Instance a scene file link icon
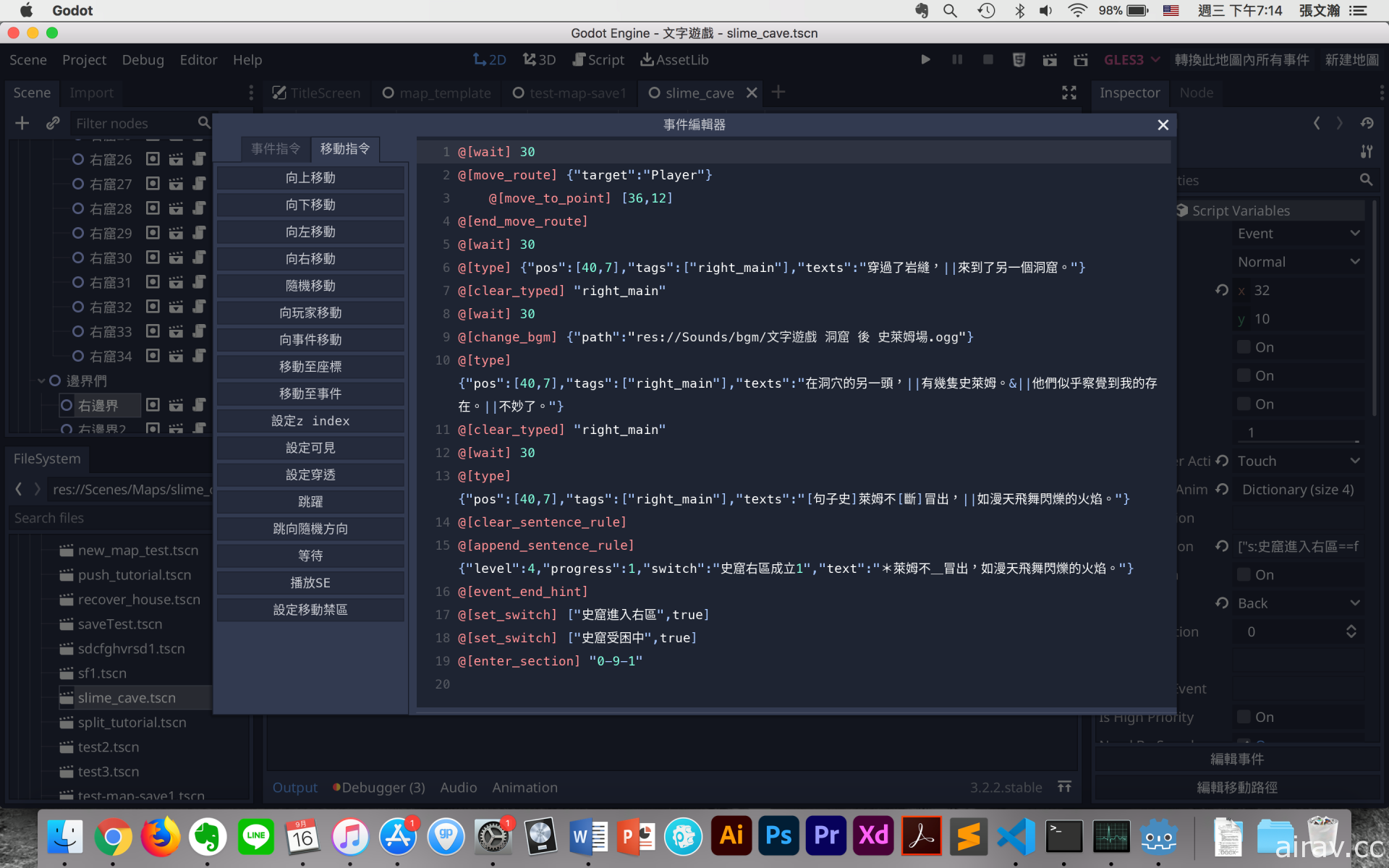The image size is (1389, 868). coord(53,123)
